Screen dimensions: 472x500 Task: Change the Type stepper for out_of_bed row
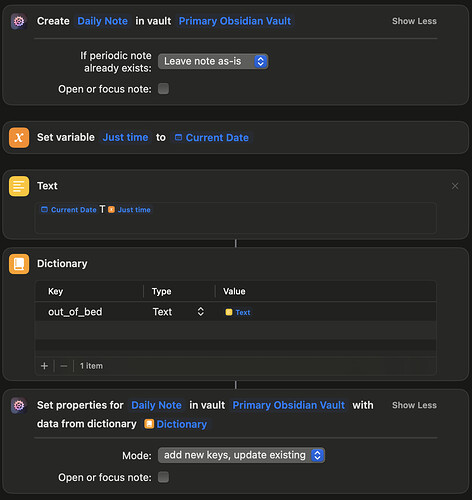pos(201,312)
